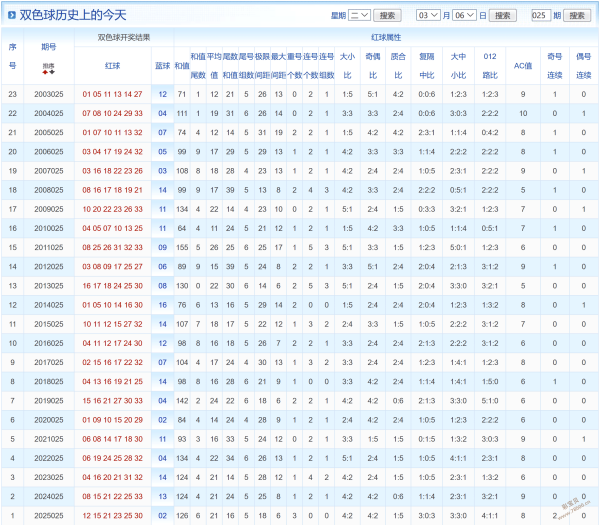Focus the issue number field containing 025
Screen dimensions: 600x525
[540, 16]
